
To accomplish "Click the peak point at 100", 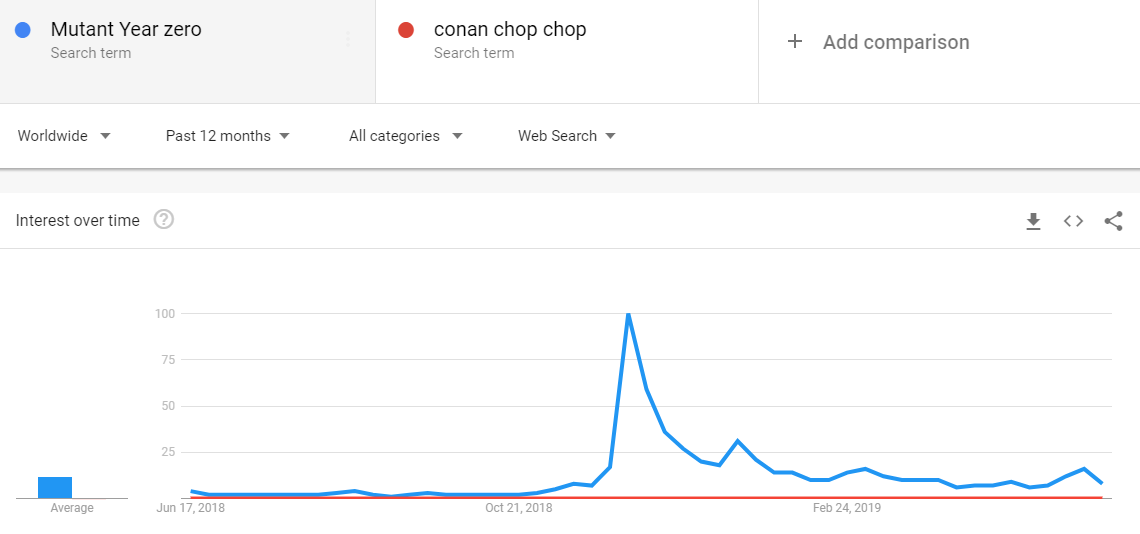I will [627, 314].
